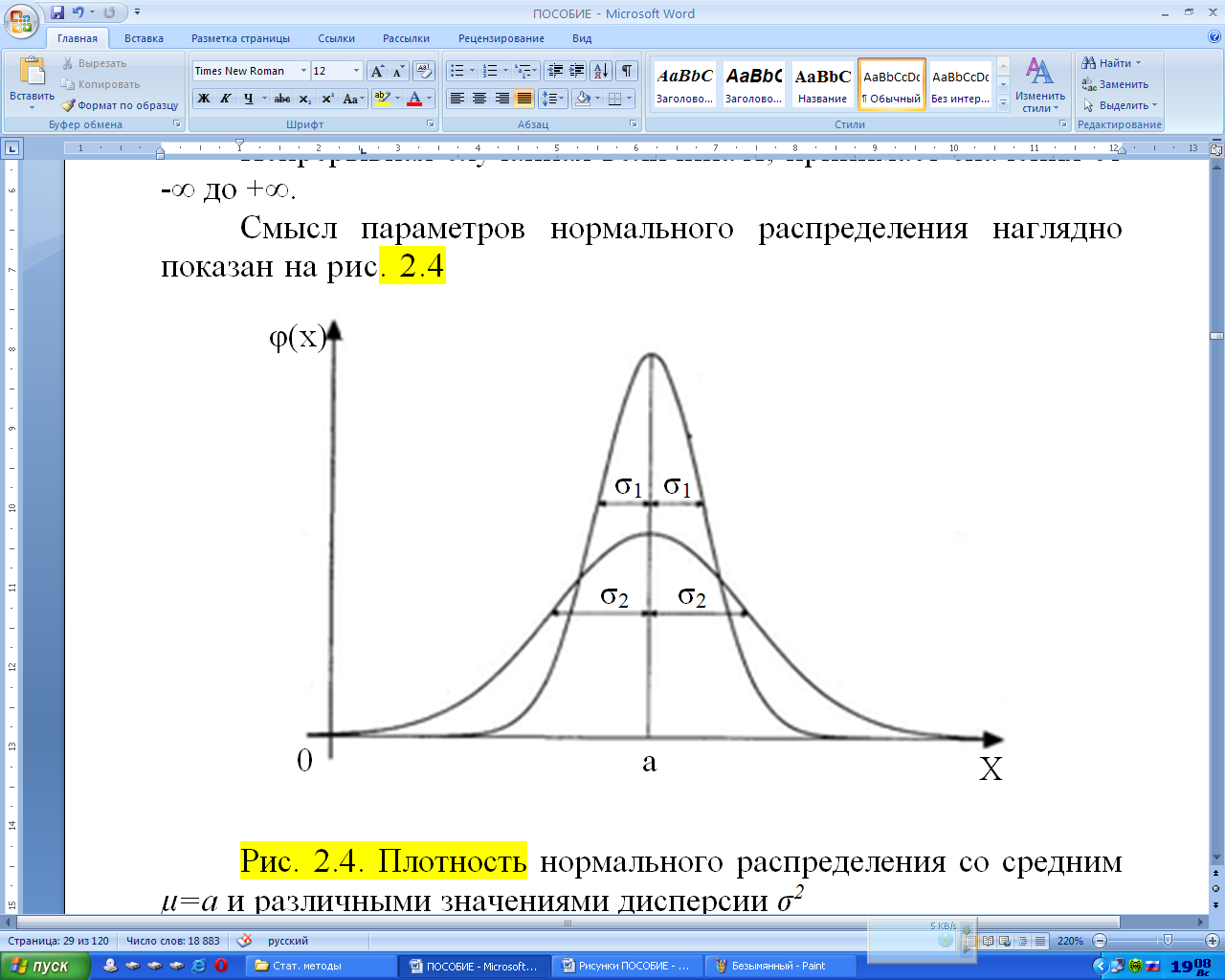Align text right
The height and width of the screenshot is (980, 1225).
coord(501,98)
